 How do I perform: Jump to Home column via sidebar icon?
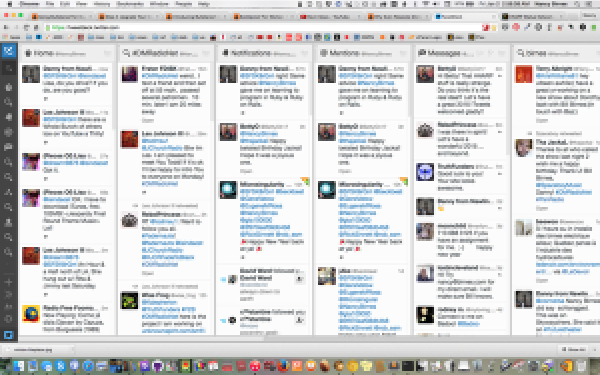[x=8, y=87]
